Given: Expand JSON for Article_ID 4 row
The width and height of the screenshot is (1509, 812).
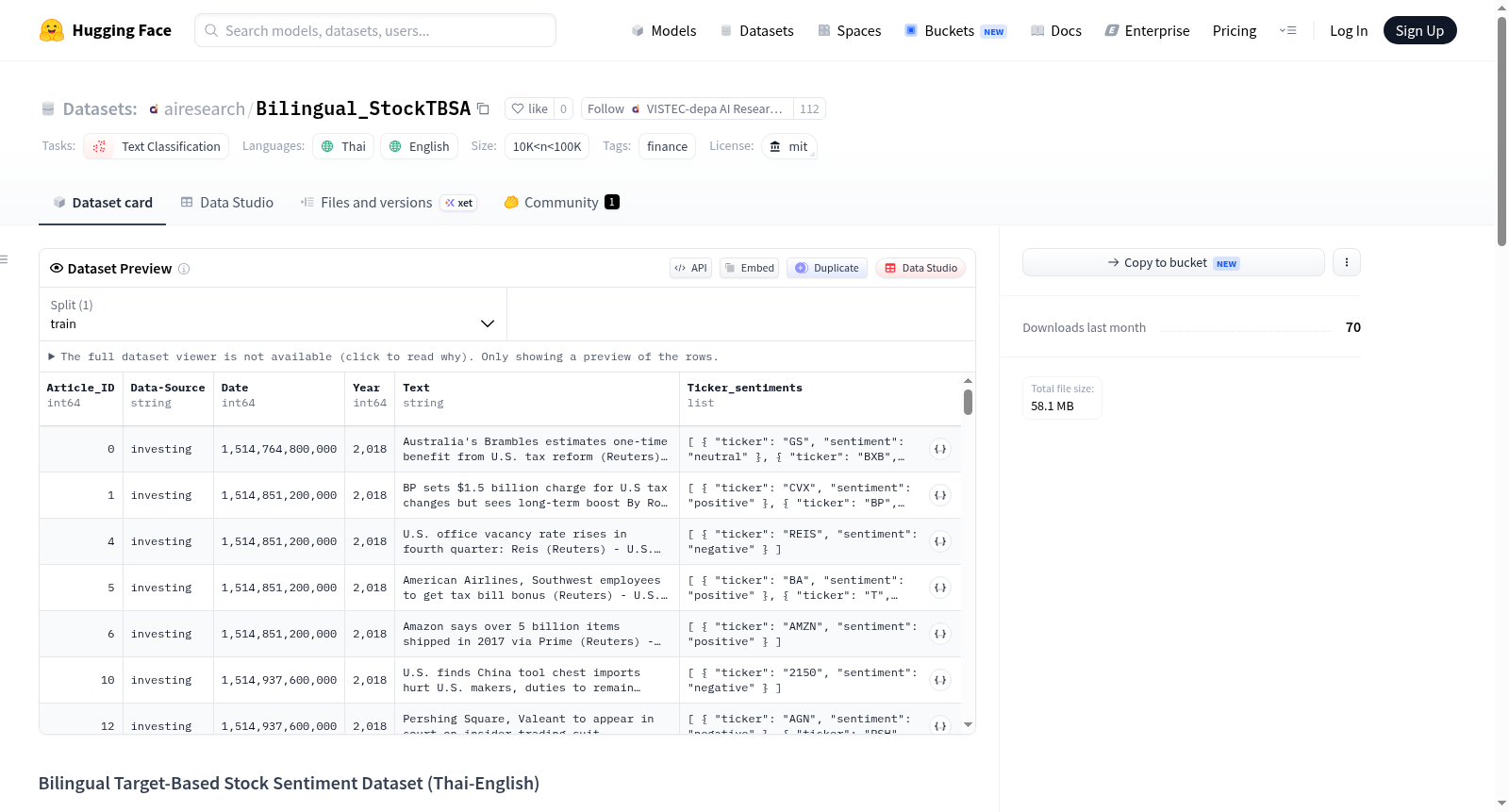Looking at the screenshot, I should coord(940,541).
